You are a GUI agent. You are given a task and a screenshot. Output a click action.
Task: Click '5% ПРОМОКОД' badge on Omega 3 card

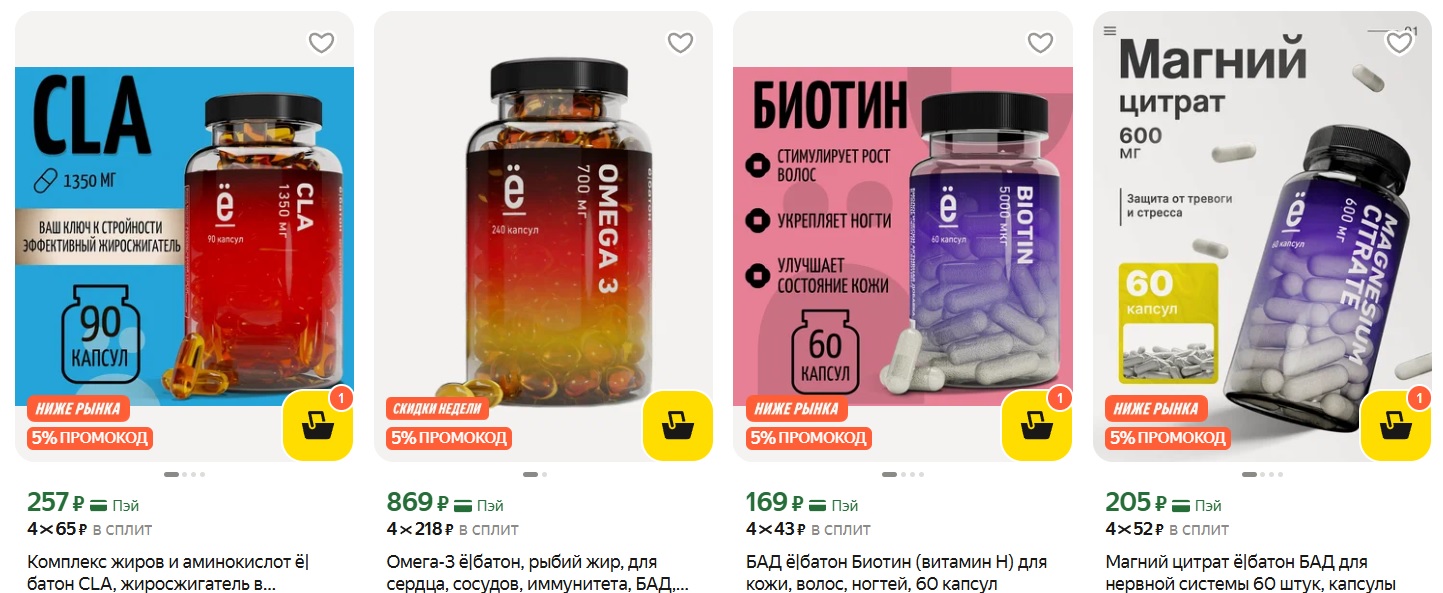(x=448, y=438)
